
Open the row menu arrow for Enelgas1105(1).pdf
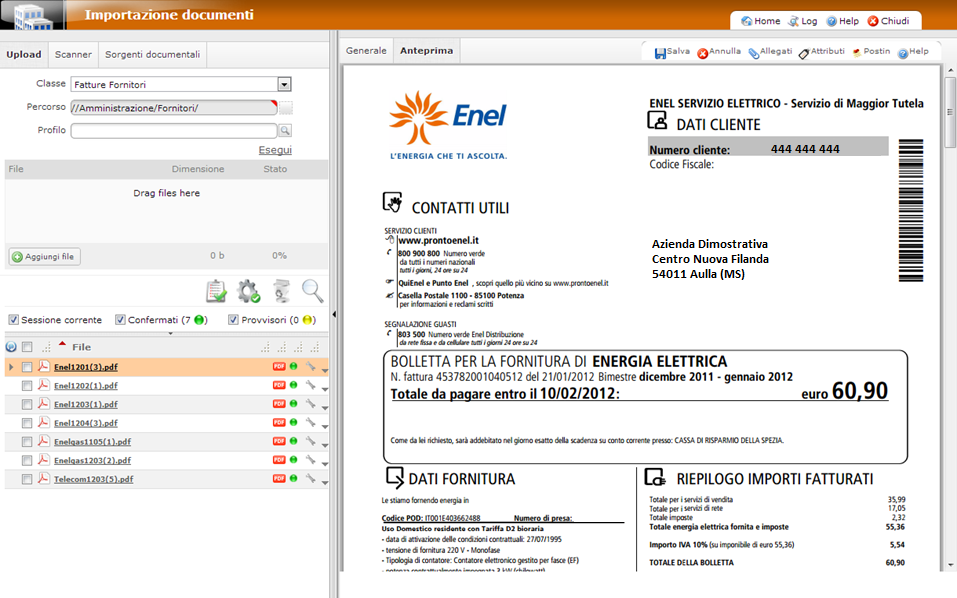click(x=325, y=445)
